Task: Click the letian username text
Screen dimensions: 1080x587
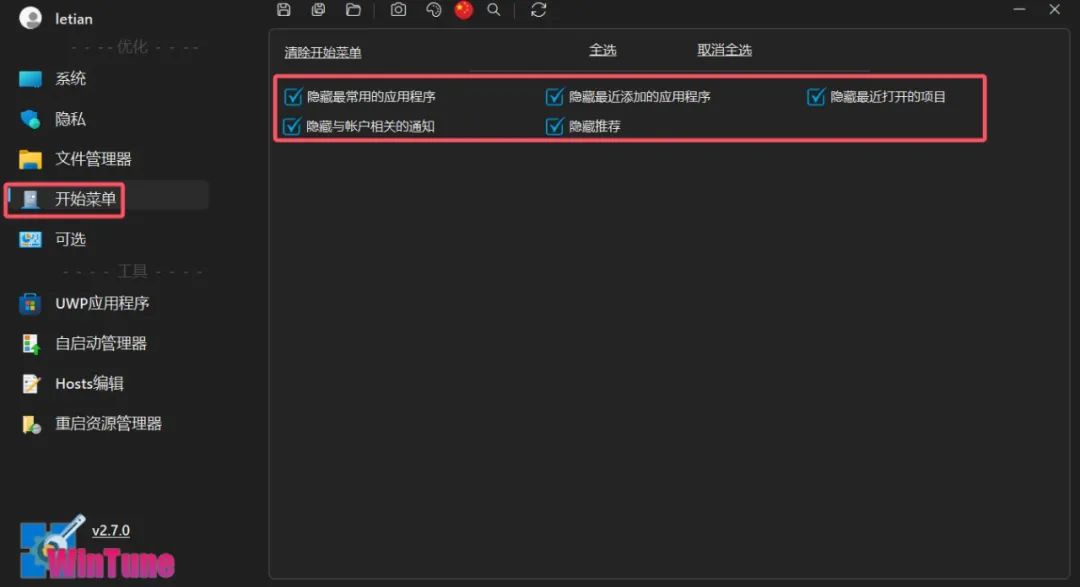Action: pos(74,19)
